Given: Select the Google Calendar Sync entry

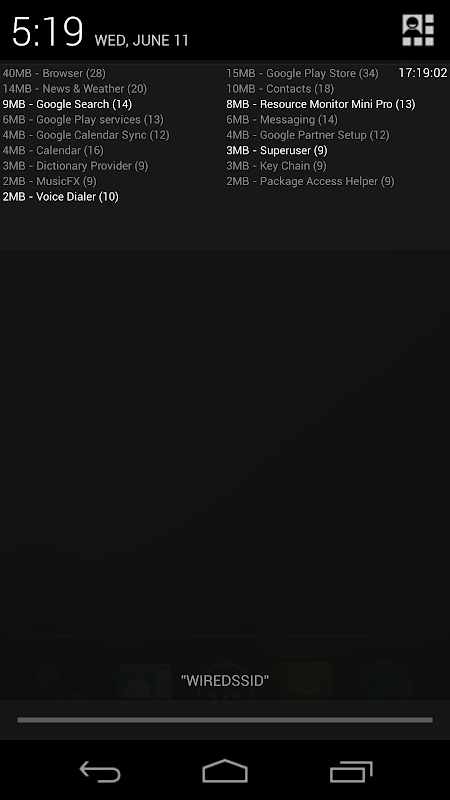Looking at the screenshot, I should 86,135.
